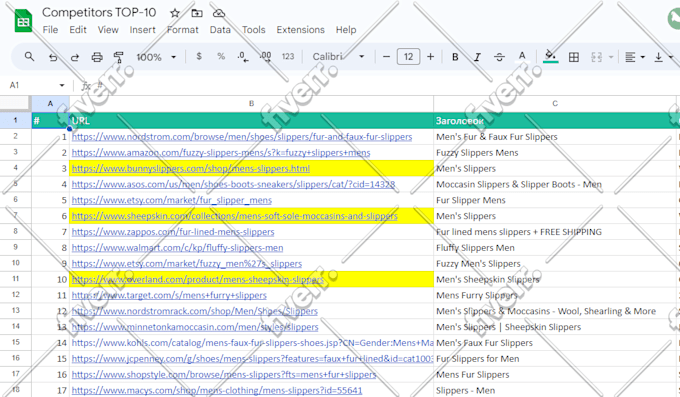Open the asos.com slippers link
Screen dimensions: 680x397
pos(233,184)
